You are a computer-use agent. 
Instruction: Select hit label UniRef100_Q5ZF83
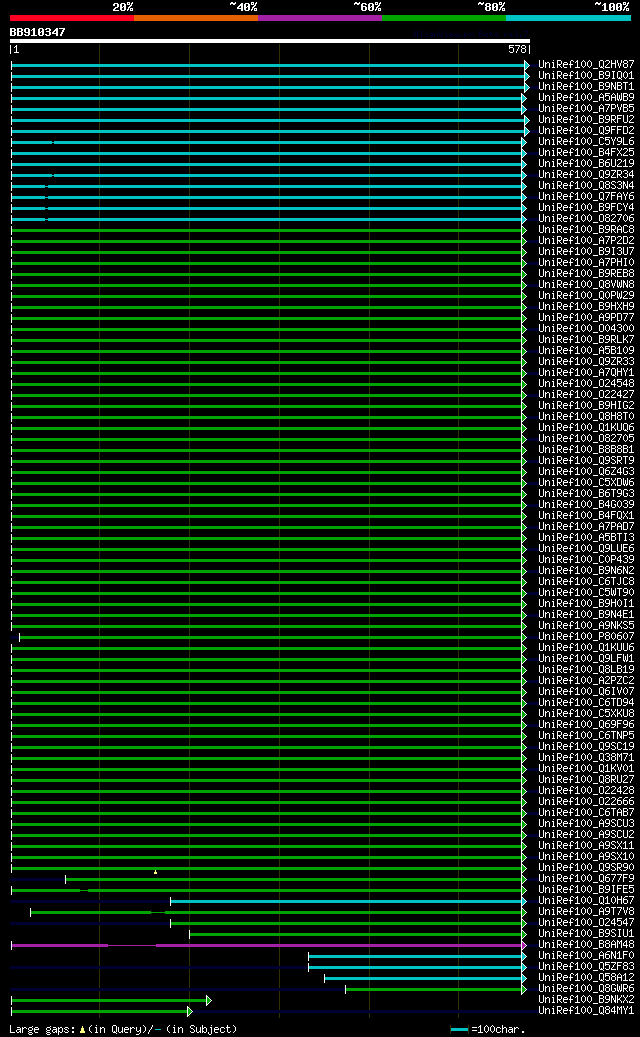(586, 966)
